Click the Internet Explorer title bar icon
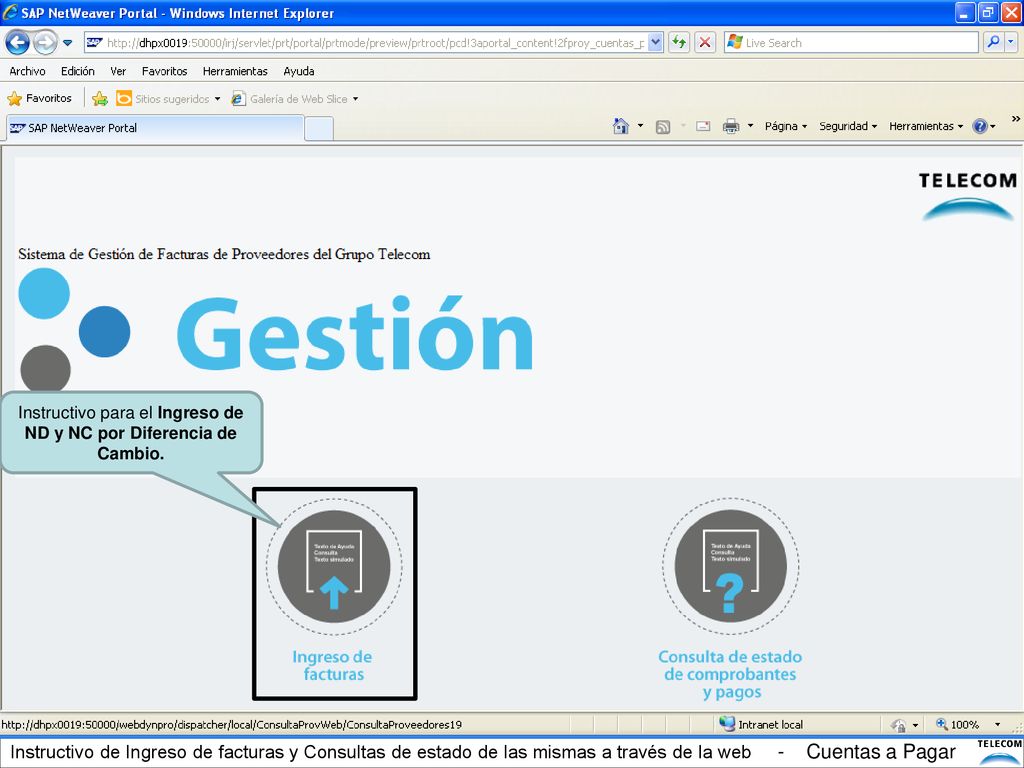 pos(10,12)
